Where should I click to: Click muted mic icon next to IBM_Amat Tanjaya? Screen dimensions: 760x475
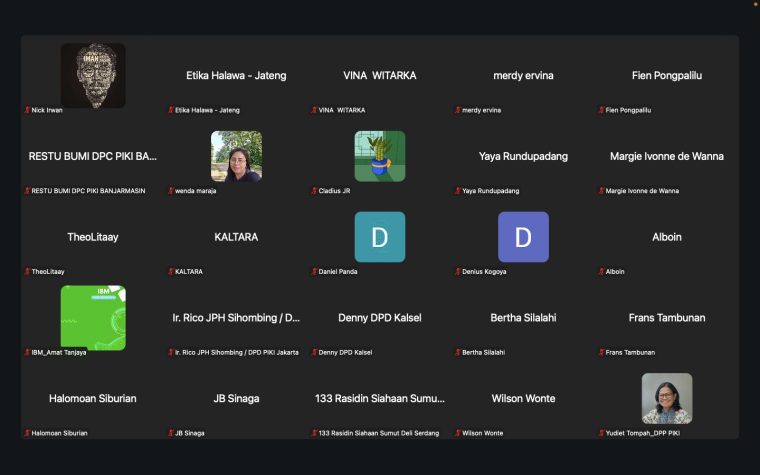pyautogui.click(x=27, y=352)
